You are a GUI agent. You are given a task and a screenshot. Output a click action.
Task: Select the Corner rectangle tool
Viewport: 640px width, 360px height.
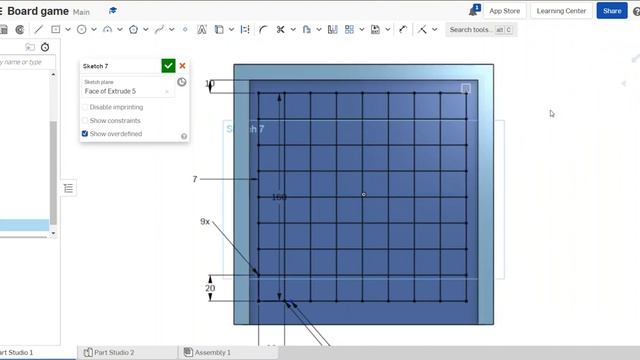point(56,29)
